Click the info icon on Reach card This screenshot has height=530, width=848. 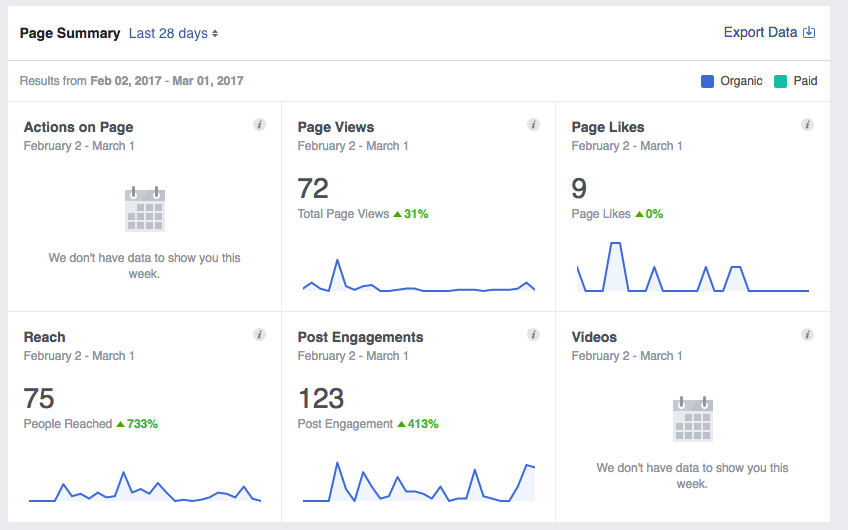[259, 335]
